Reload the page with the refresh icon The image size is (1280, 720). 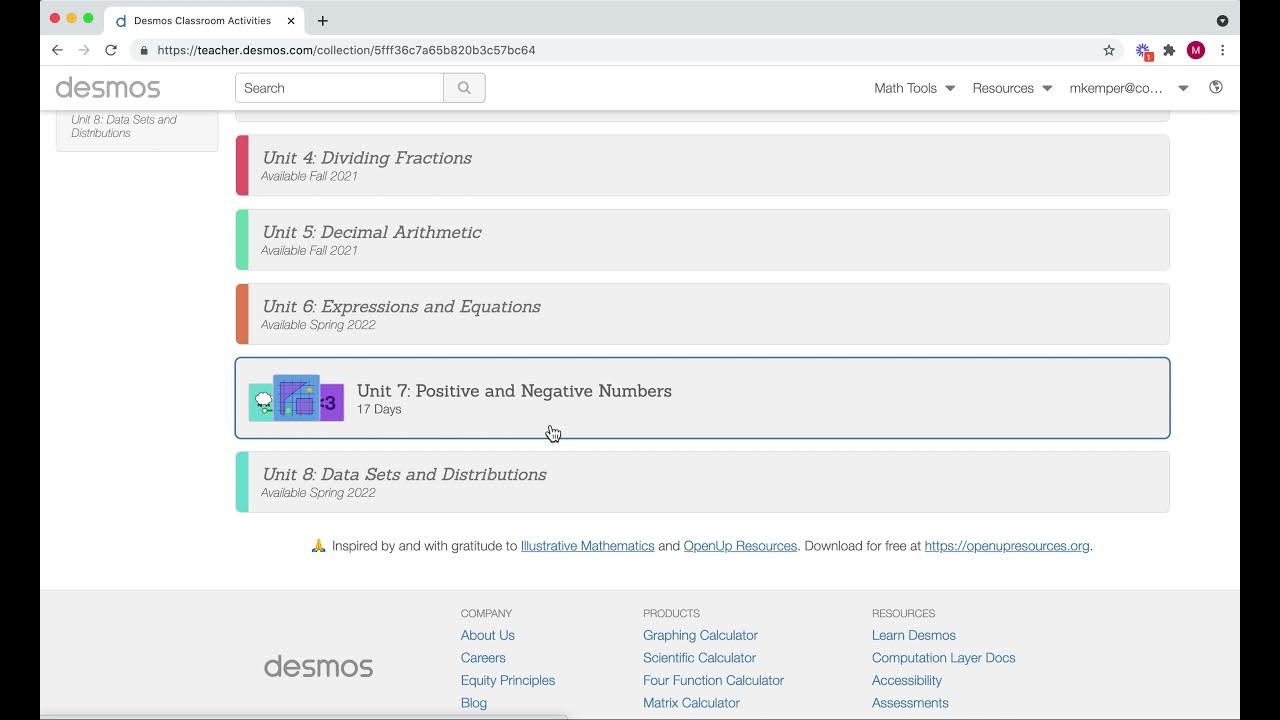tap(111, 50)
